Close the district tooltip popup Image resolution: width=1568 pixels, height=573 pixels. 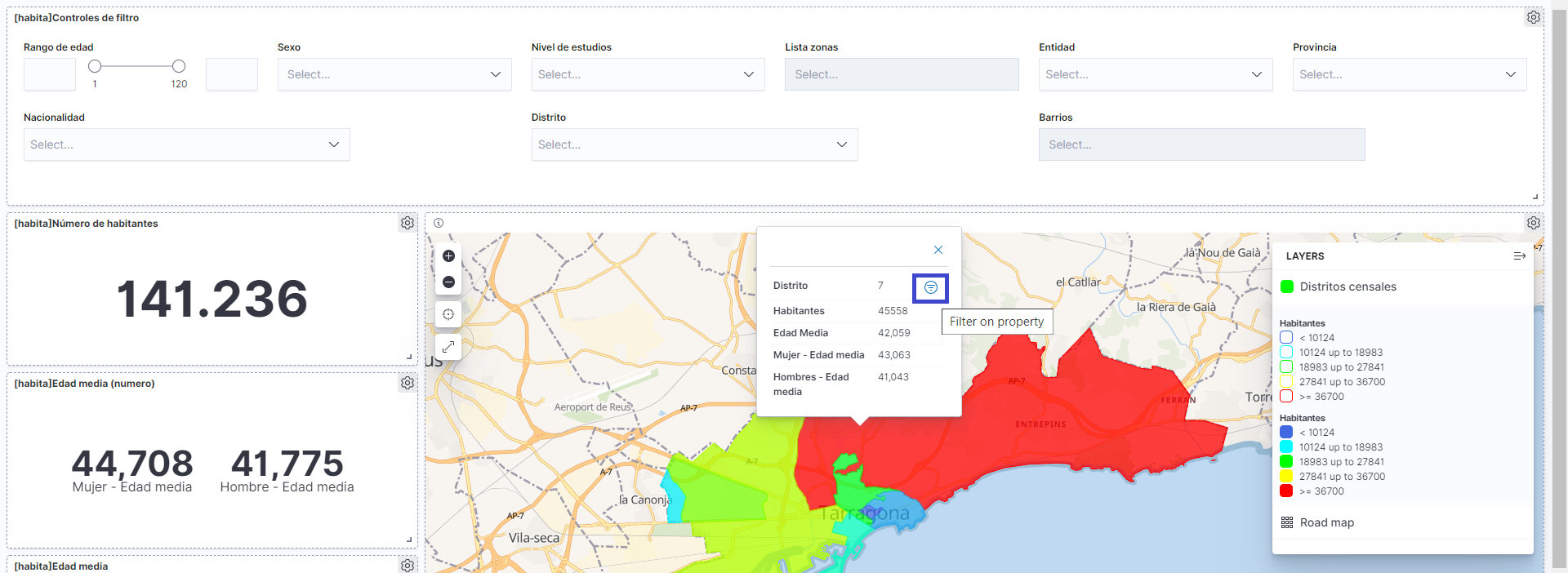coord(938,250)
